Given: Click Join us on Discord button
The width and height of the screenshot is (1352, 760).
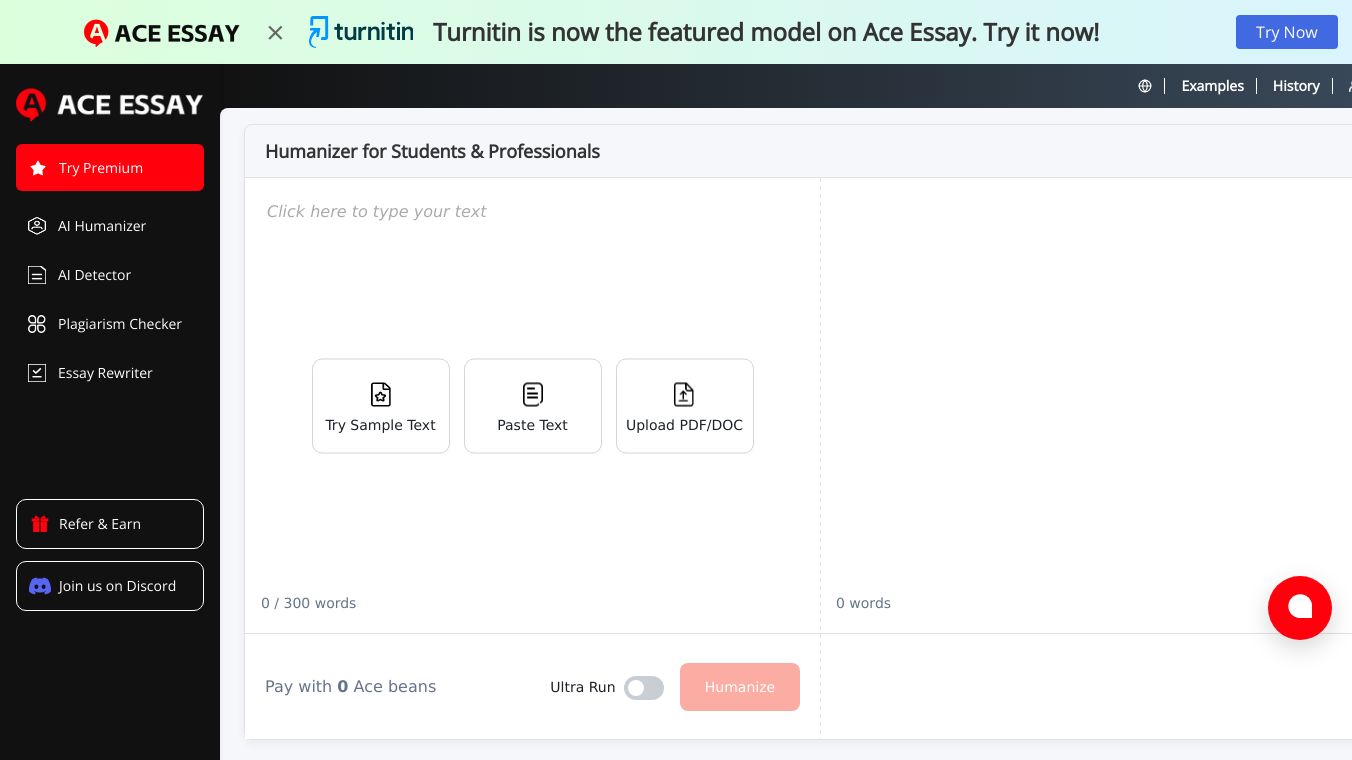Looking at the screenshot, I should (110, 586).
